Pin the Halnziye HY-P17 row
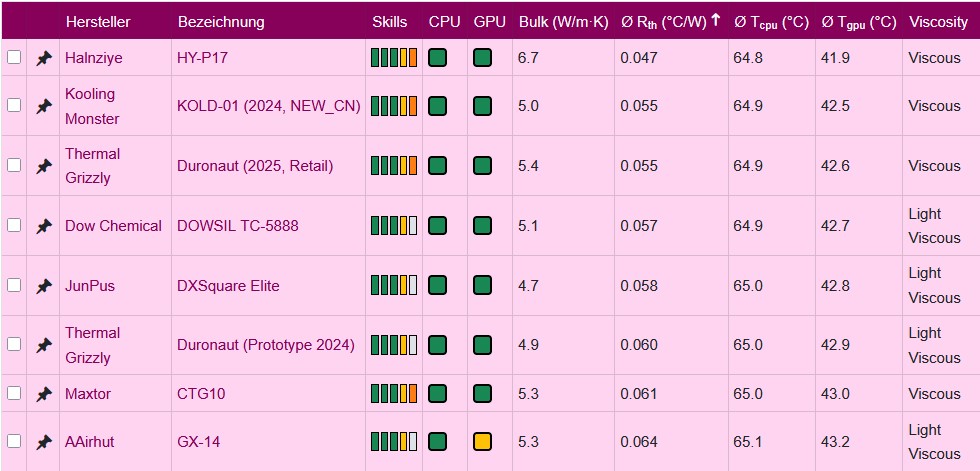Viewport: 980px width, 471px height. click(x=44, y=58)
